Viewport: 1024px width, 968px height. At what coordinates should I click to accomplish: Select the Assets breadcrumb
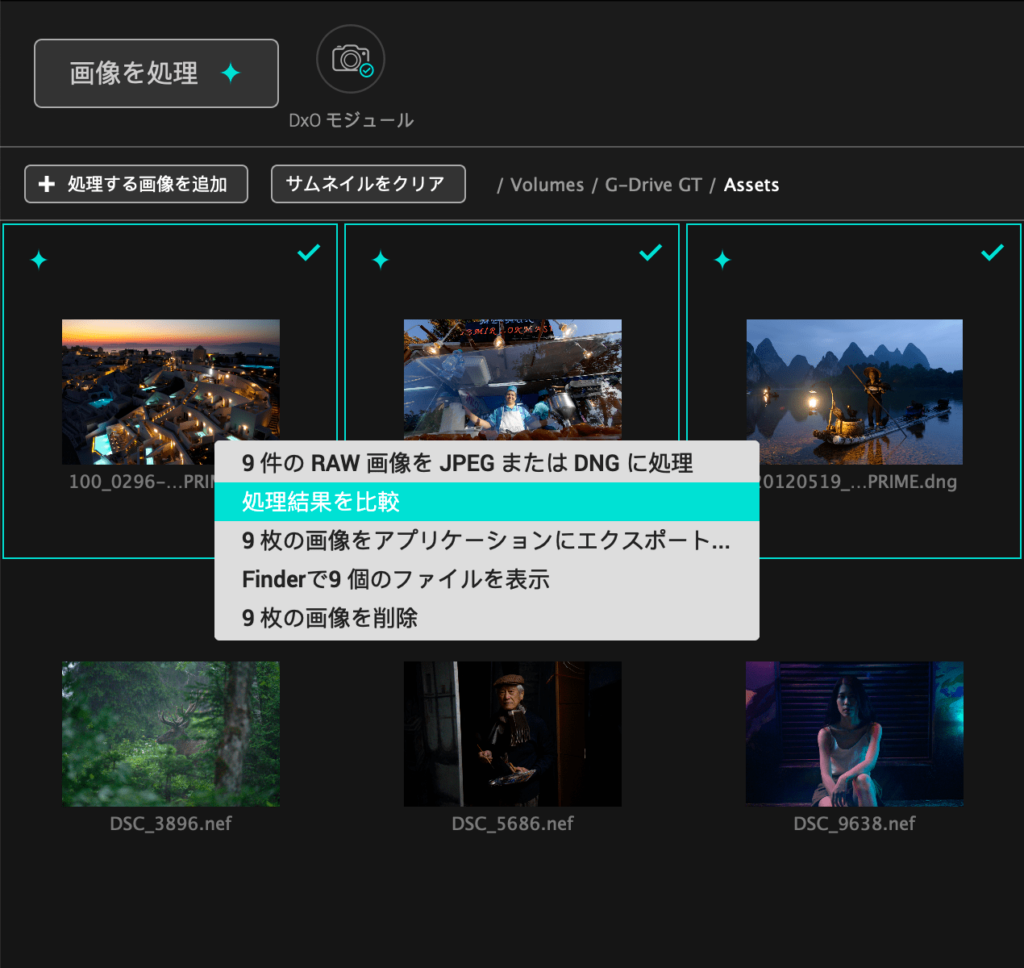(751, 185)
